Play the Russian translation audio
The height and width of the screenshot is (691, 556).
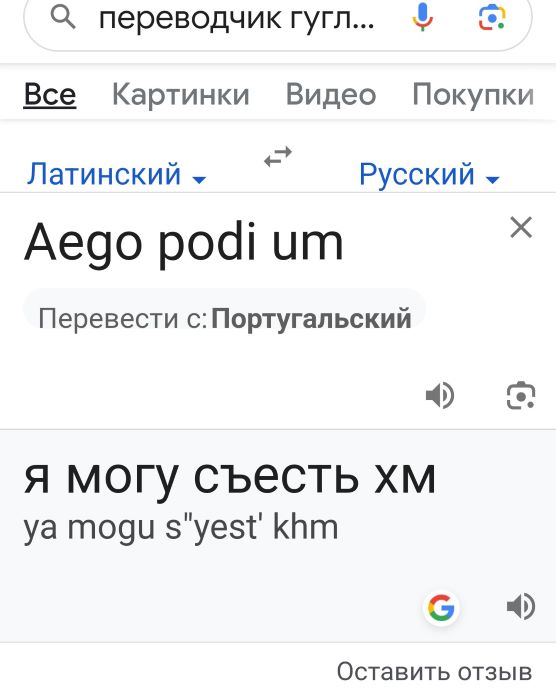click(521, 606)
